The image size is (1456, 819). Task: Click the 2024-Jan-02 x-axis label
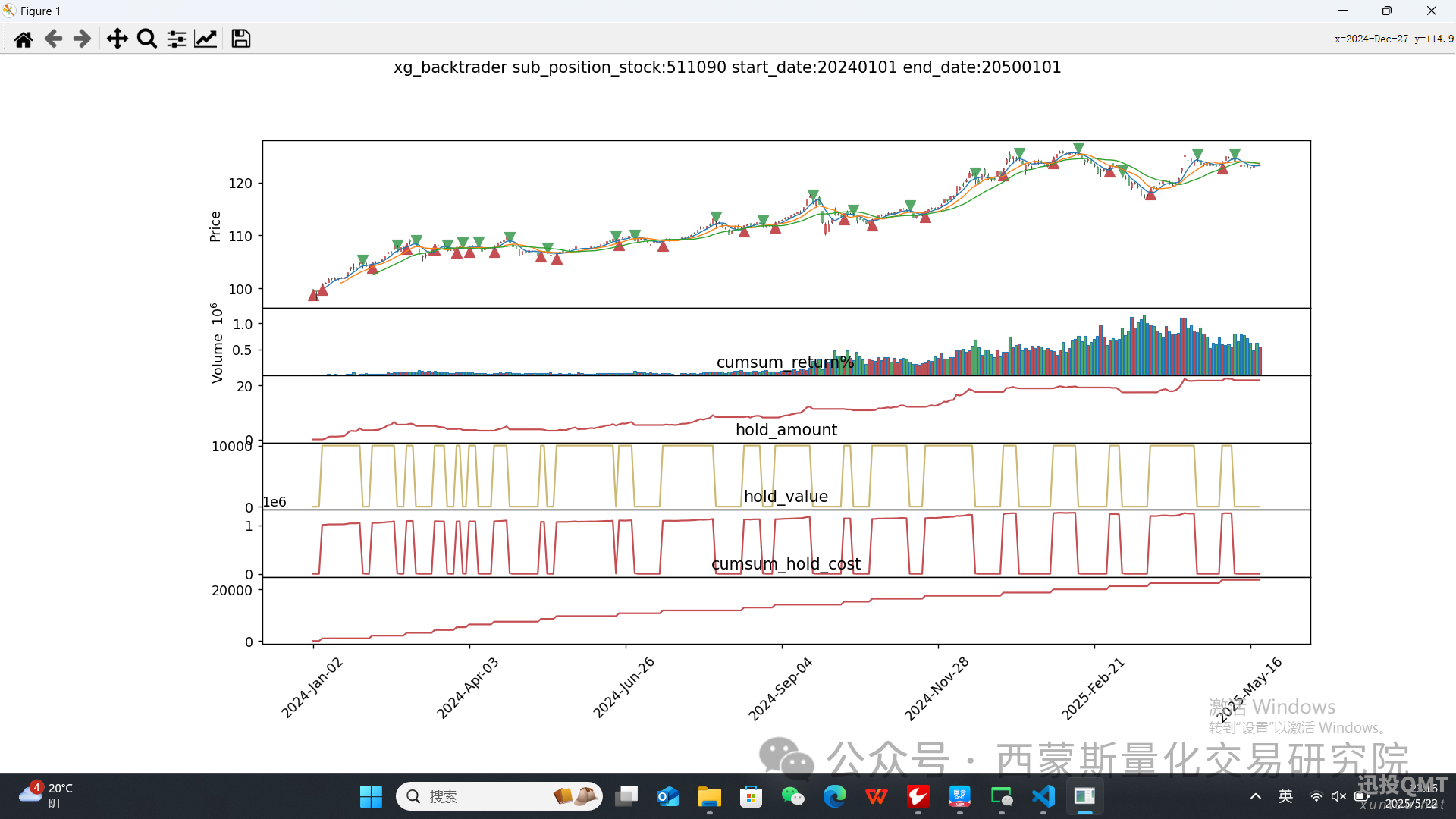pyautogui.click(x=312, y=688)
